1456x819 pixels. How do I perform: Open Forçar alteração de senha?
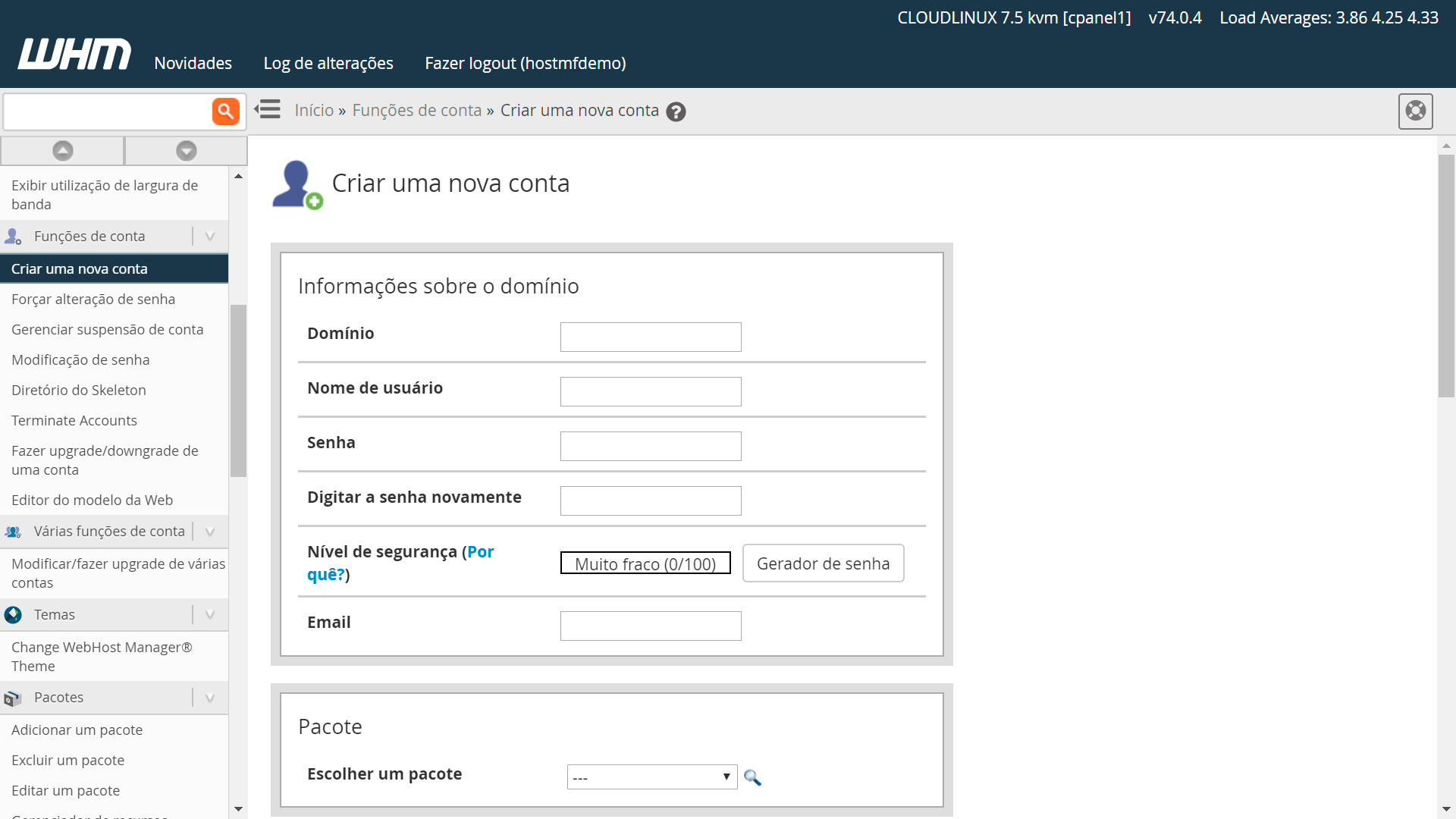pos(93,300)
